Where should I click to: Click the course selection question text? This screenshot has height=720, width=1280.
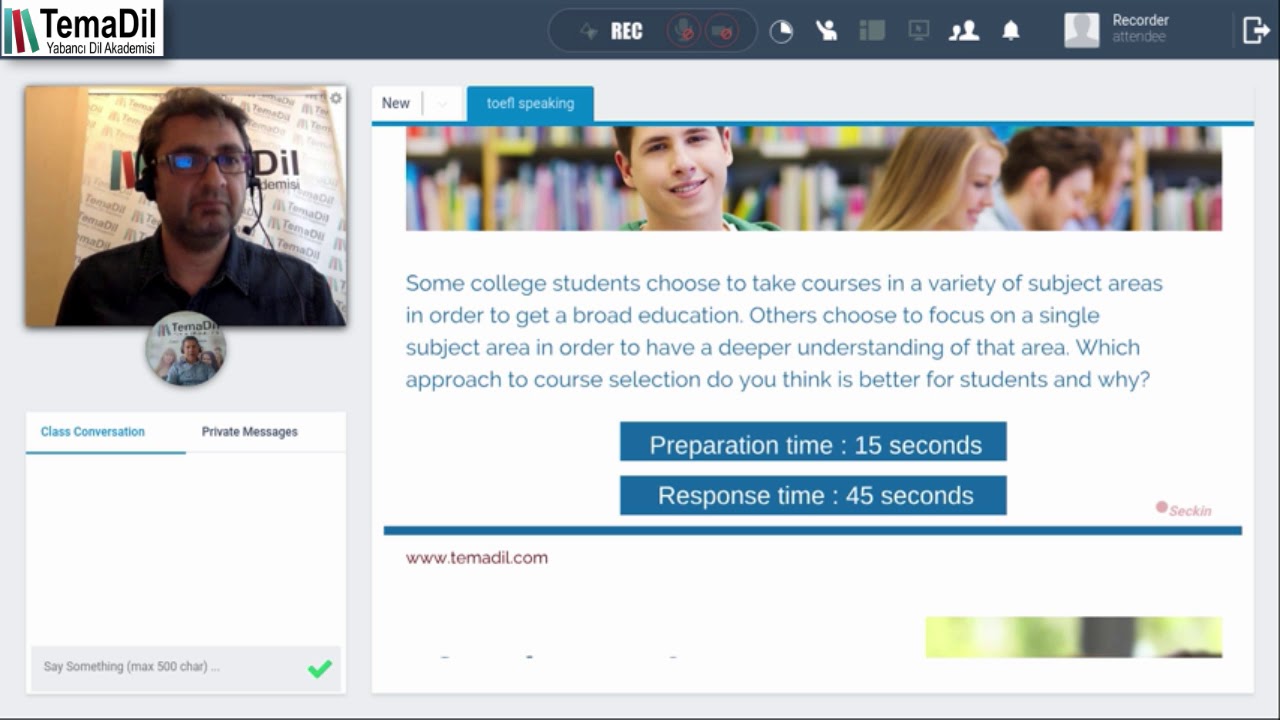(x=784, y=331)
